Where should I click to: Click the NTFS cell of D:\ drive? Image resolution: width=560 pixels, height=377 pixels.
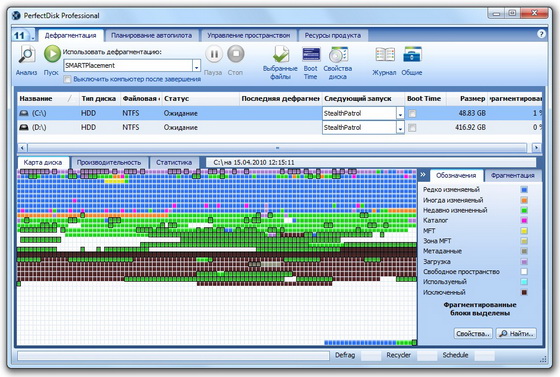[x=131, y=127]
